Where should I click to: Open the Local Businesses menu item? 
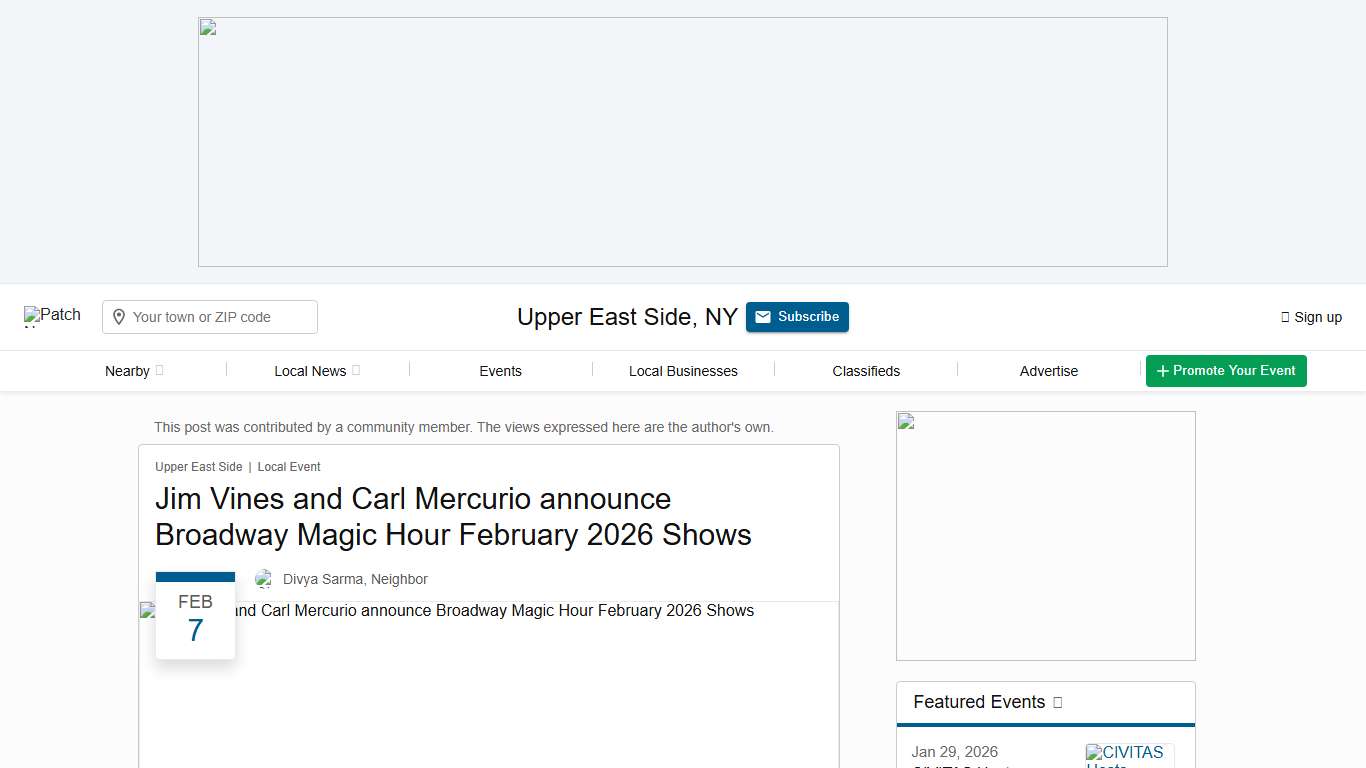[683, 371]
